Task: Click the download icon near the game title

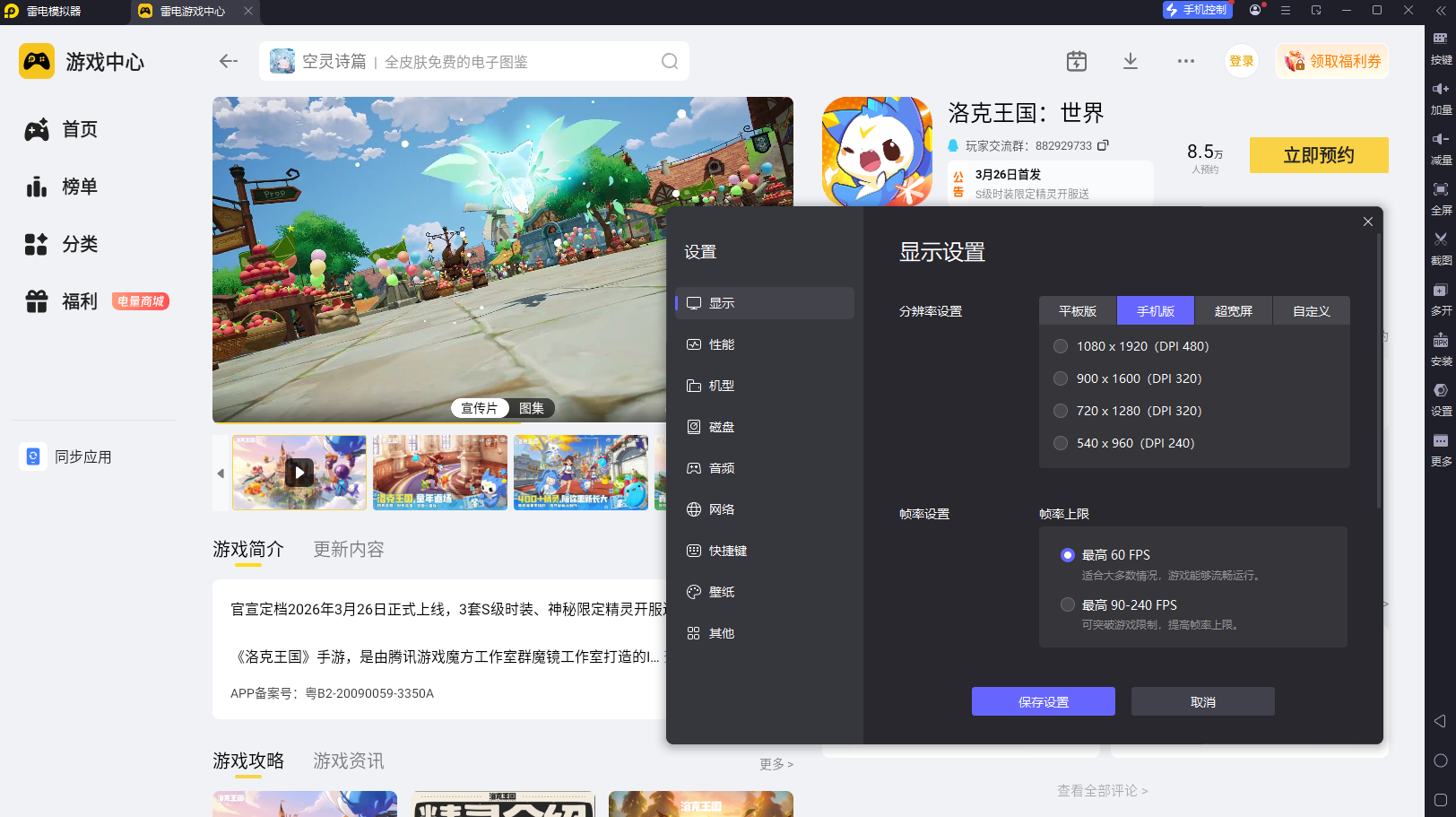Action: pyautogui.click(x=1130, y=61)
